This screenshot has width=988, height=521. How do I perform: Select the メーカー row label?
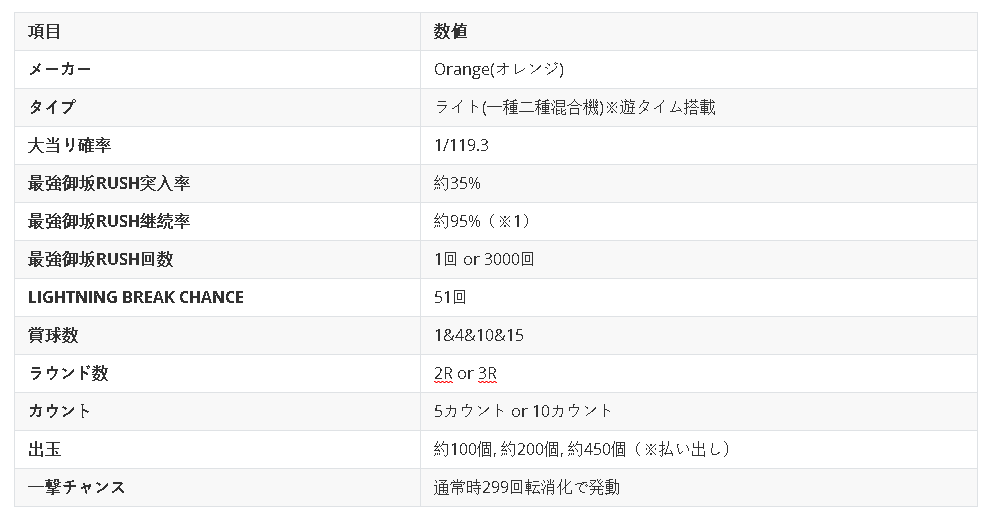(x=59, y=69)
